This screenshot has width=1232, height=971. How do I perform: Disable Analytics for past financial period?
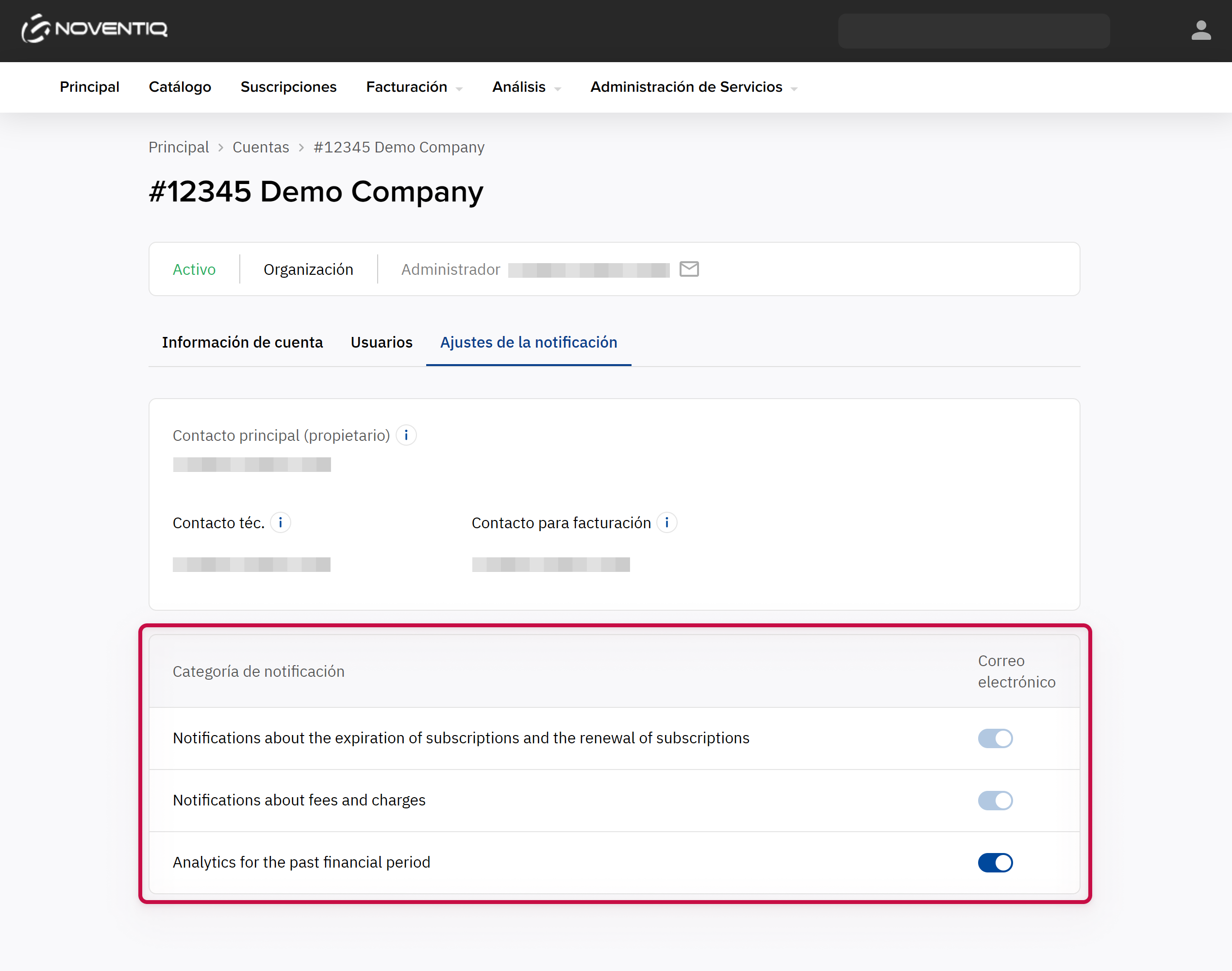[995, 862]
